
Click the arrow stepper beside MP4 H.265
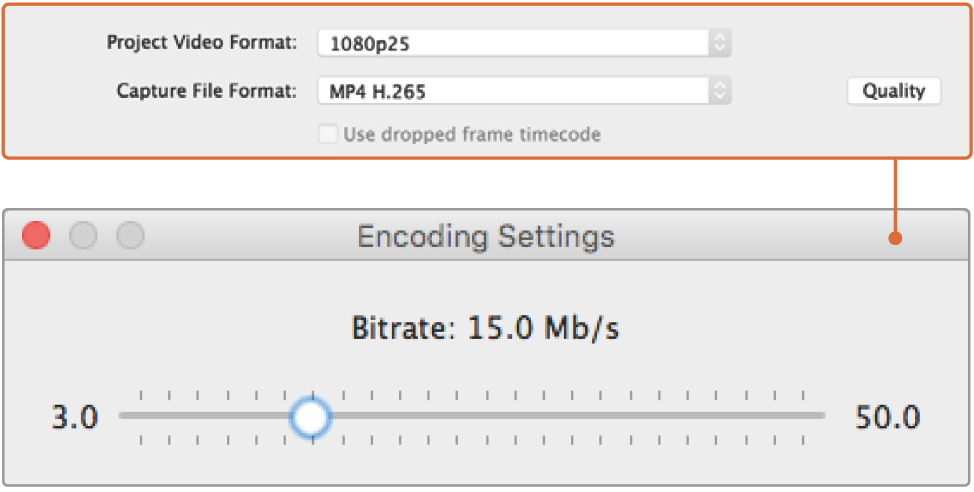pyautogui.click(x=720, y=92)
